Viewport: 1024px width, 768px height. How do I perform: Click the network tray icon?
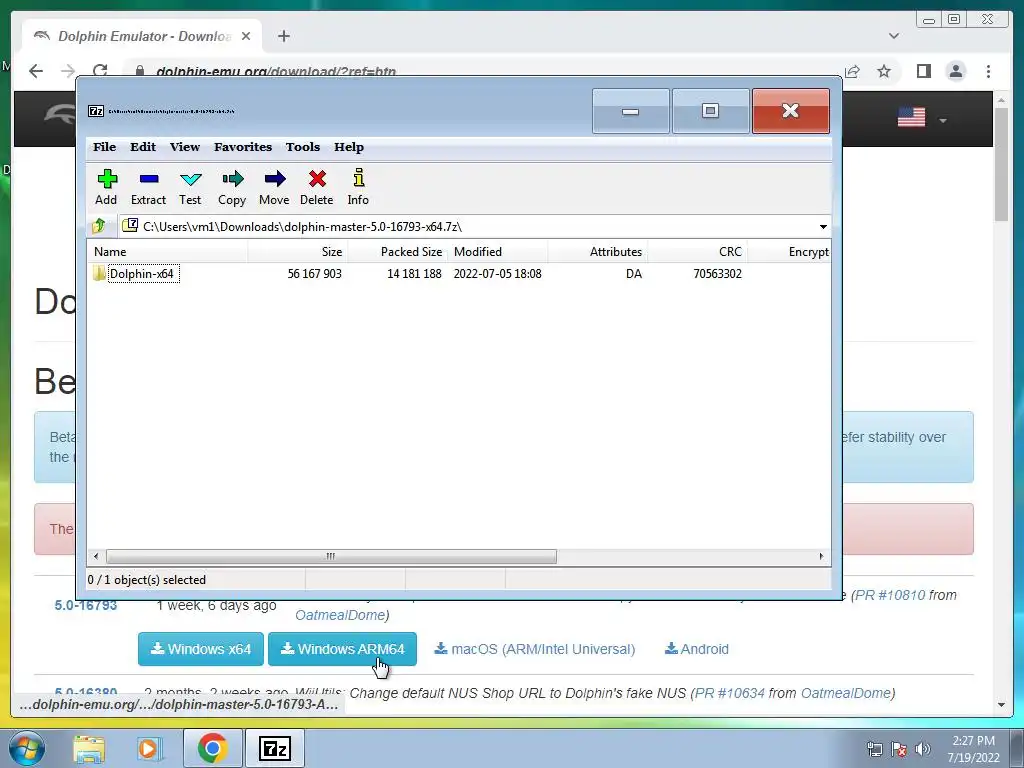(874, 749)
